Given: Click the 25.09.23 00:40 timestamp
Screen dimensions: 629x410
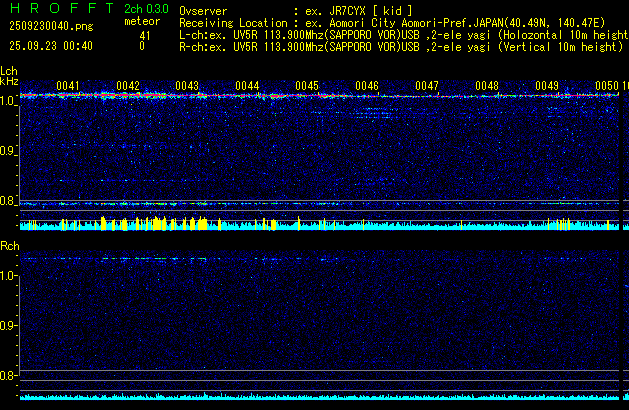Looking at the screenshot, I should pyautogui.click(x=50, y=46).
